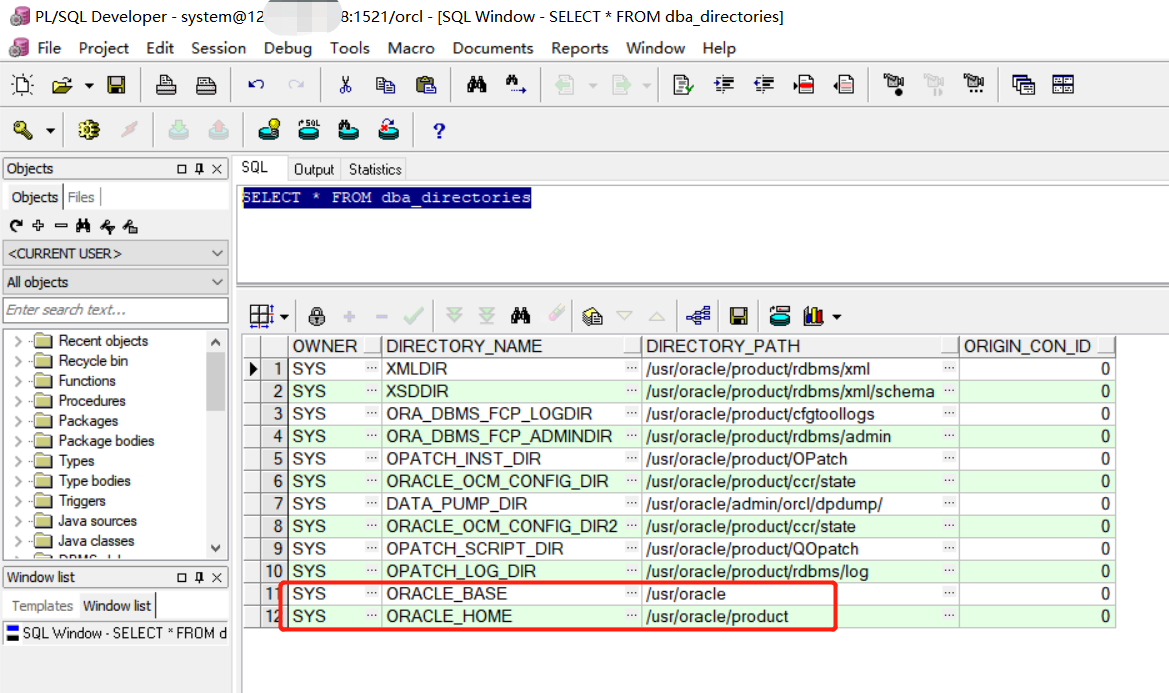Click the Execute gear icon
1169x693 pixels.
[x=89, y=130]
